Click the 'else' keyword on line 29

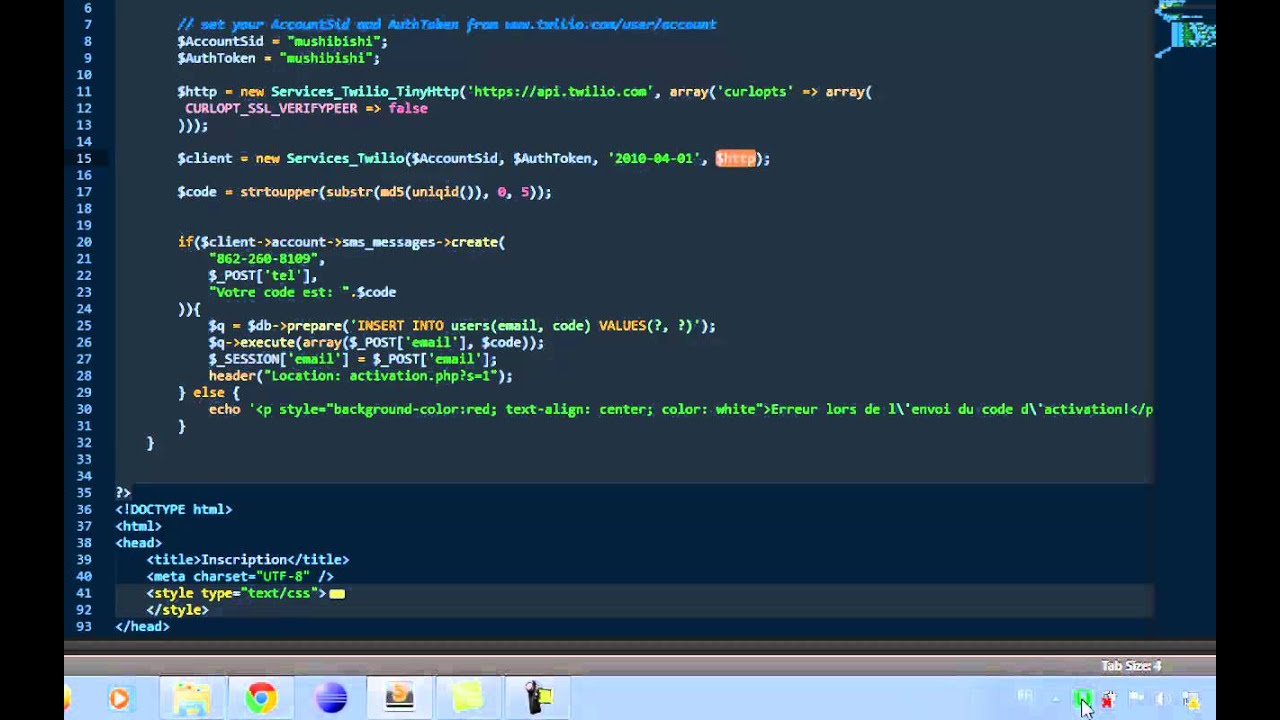pos(208,393)
